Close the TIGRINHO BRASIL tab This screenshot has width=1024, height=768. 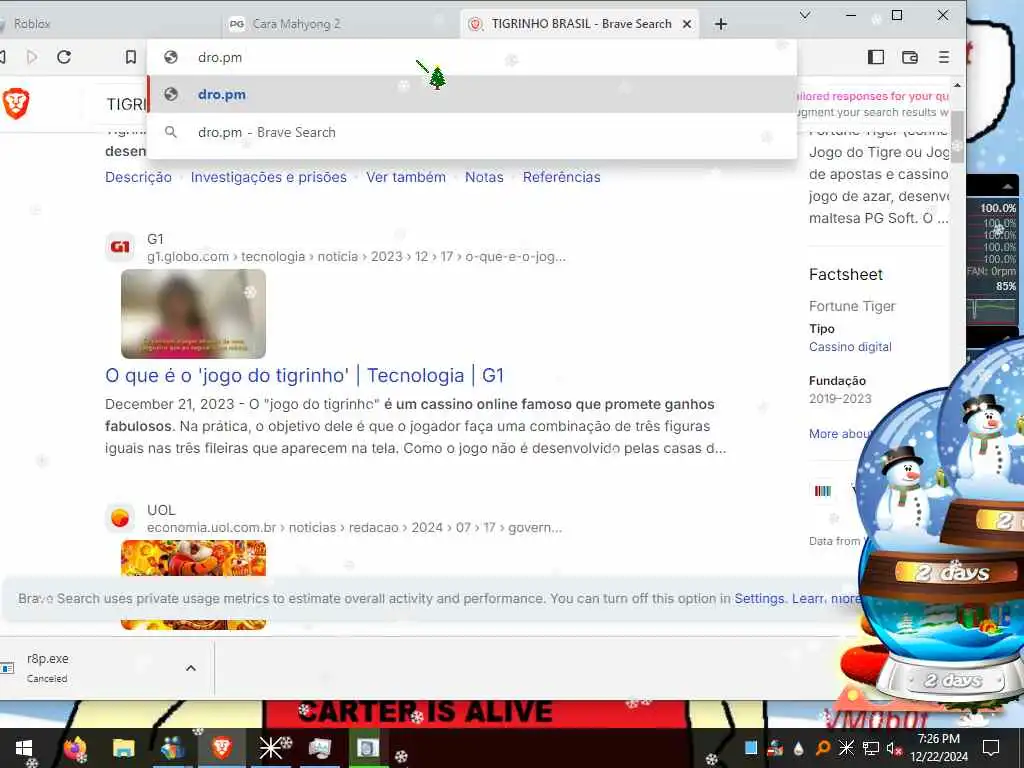(687, 24)
